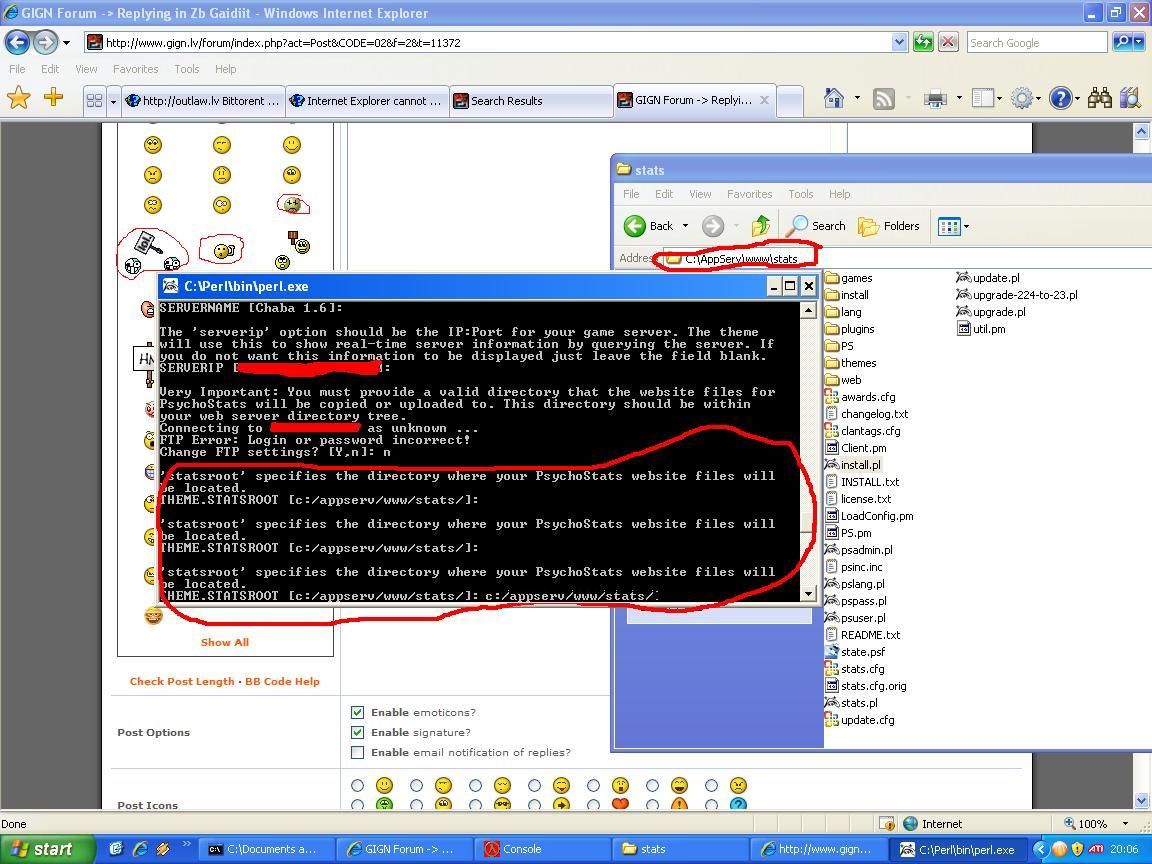Stop loading with the red X button
The width and height of the screenshot is (1152, 864).
tap(948, 42)
